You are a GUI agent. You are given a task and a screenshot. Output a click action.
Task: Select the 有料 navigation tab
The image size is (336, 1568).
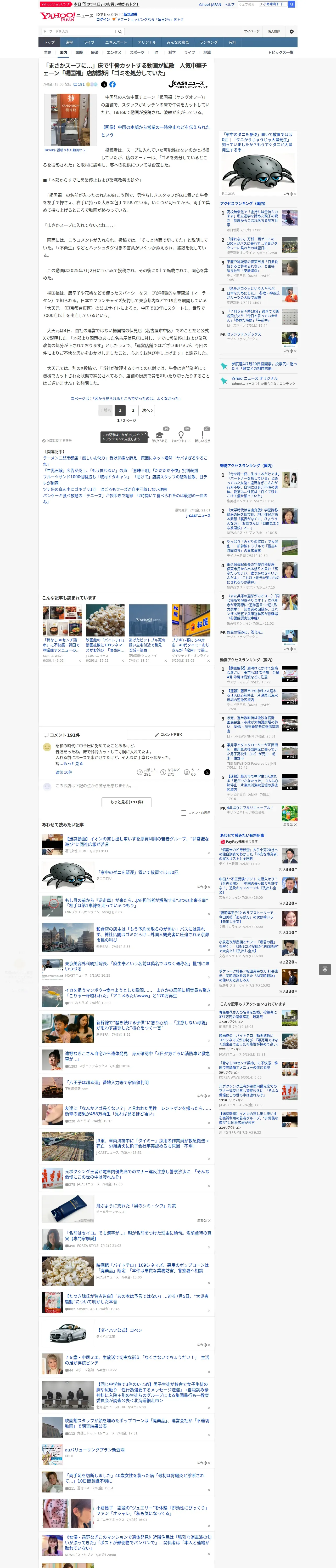tap(232, 43)
